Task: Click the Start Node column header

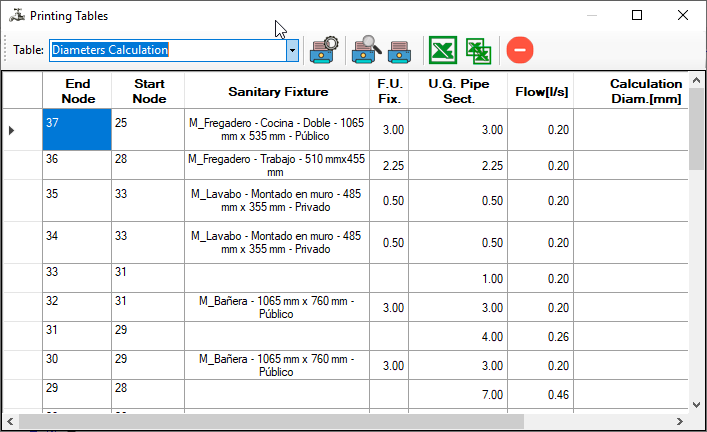Action: pos(148,91)
